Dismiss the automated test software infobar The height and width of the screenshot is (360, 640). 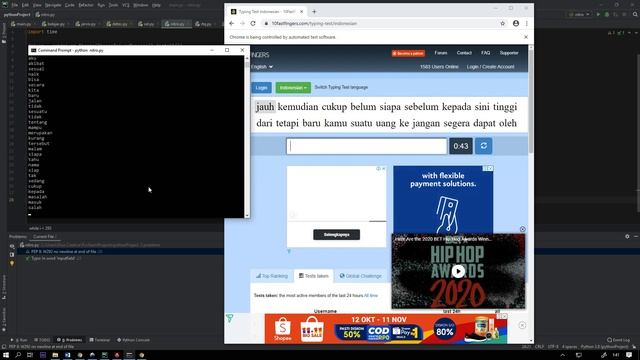click(526, 37)
